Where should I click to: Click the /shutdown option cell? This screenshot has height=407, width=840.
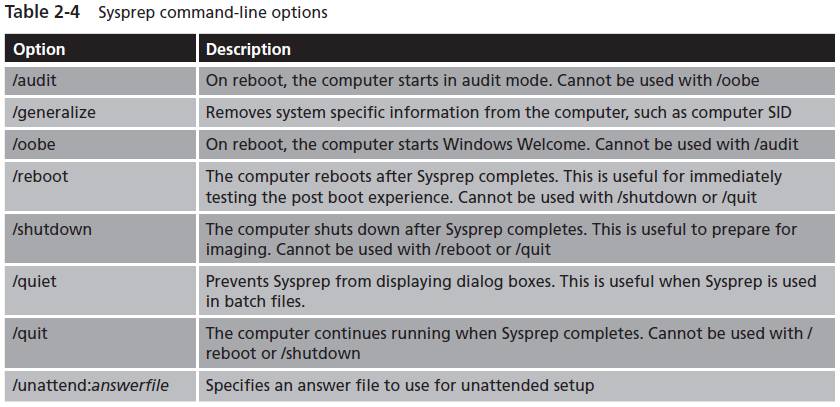pyautogui.click(x=100, y=238)
